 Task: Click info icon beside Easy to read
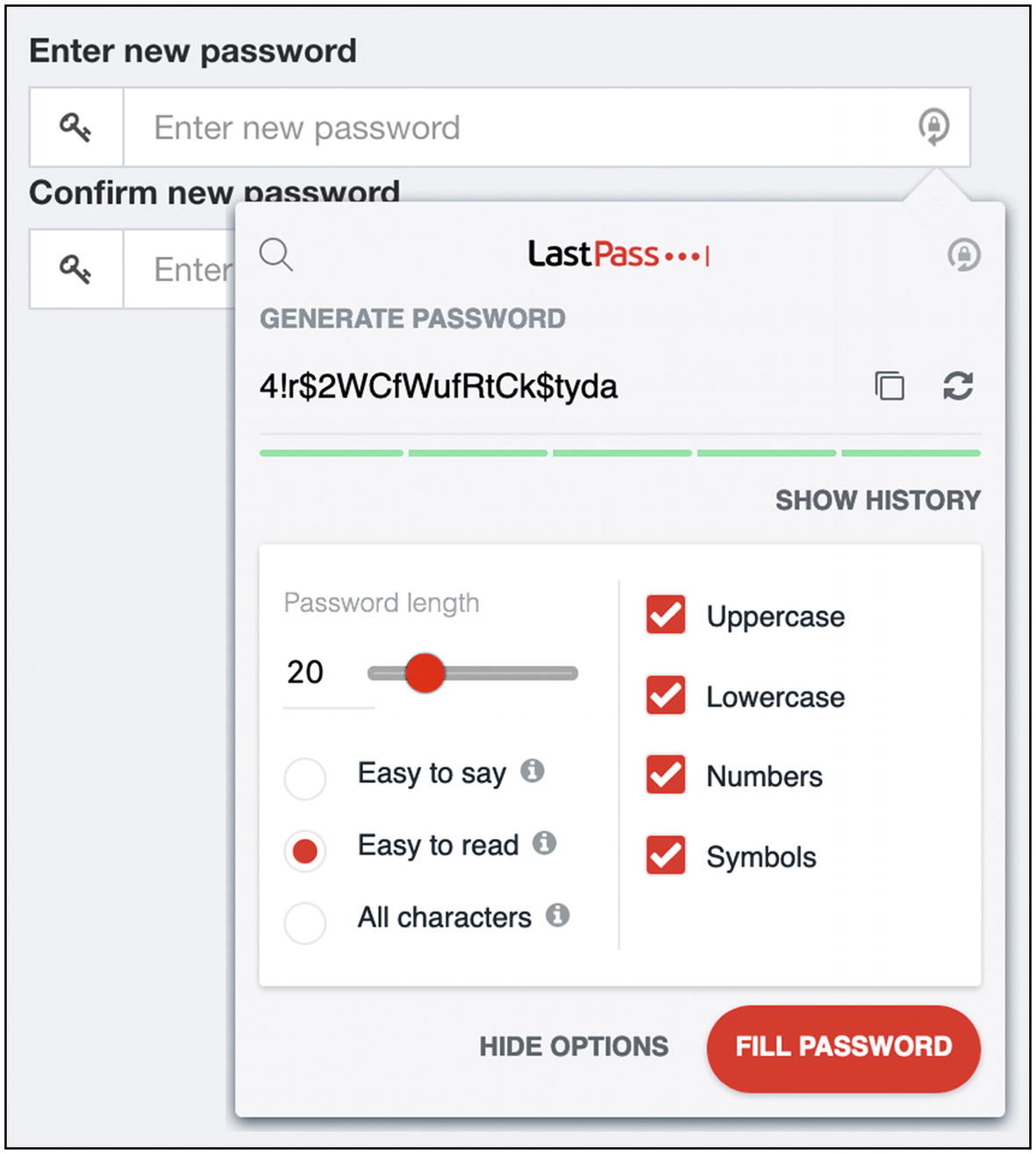(x=545, y=843)
